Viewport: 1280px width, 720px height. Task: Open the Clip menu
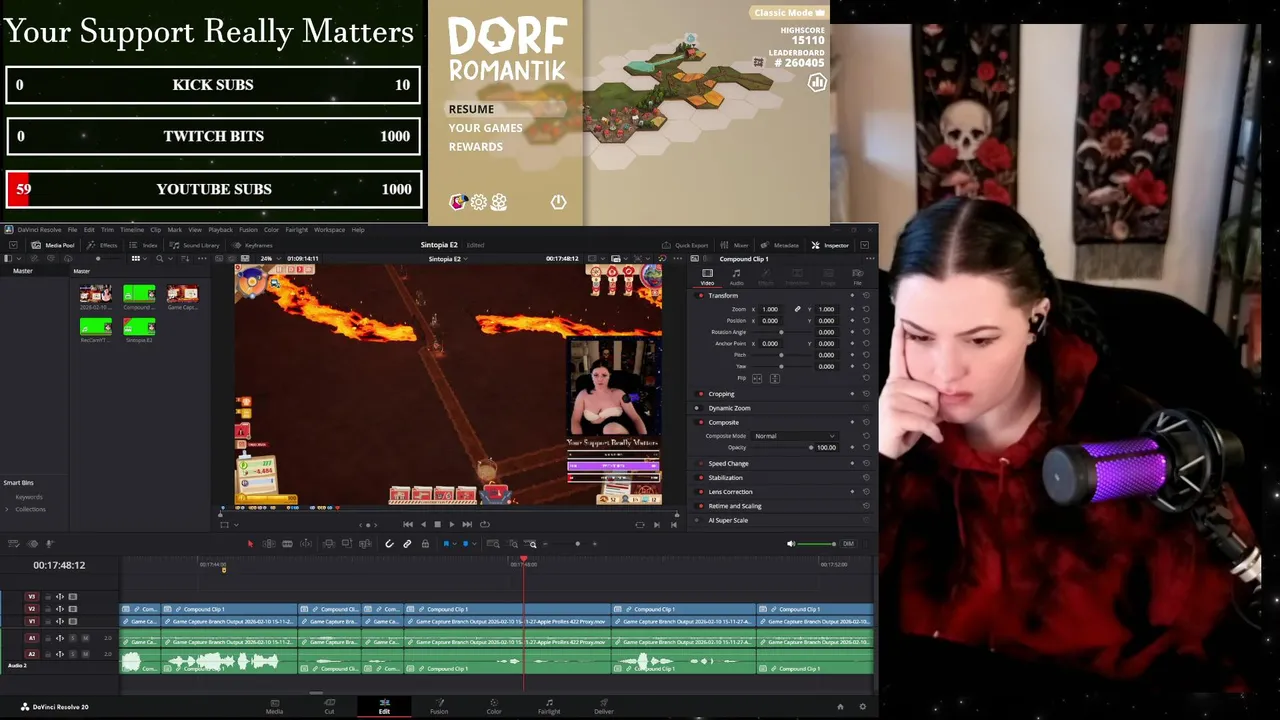click(x=155, y=230)
